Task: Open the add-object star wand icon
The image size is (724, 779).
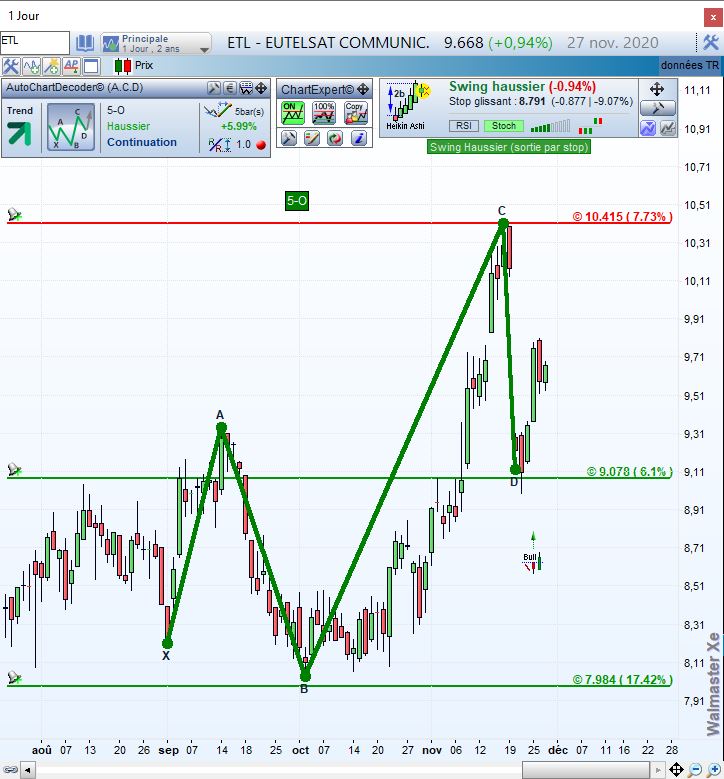Action: pos(51,66)
